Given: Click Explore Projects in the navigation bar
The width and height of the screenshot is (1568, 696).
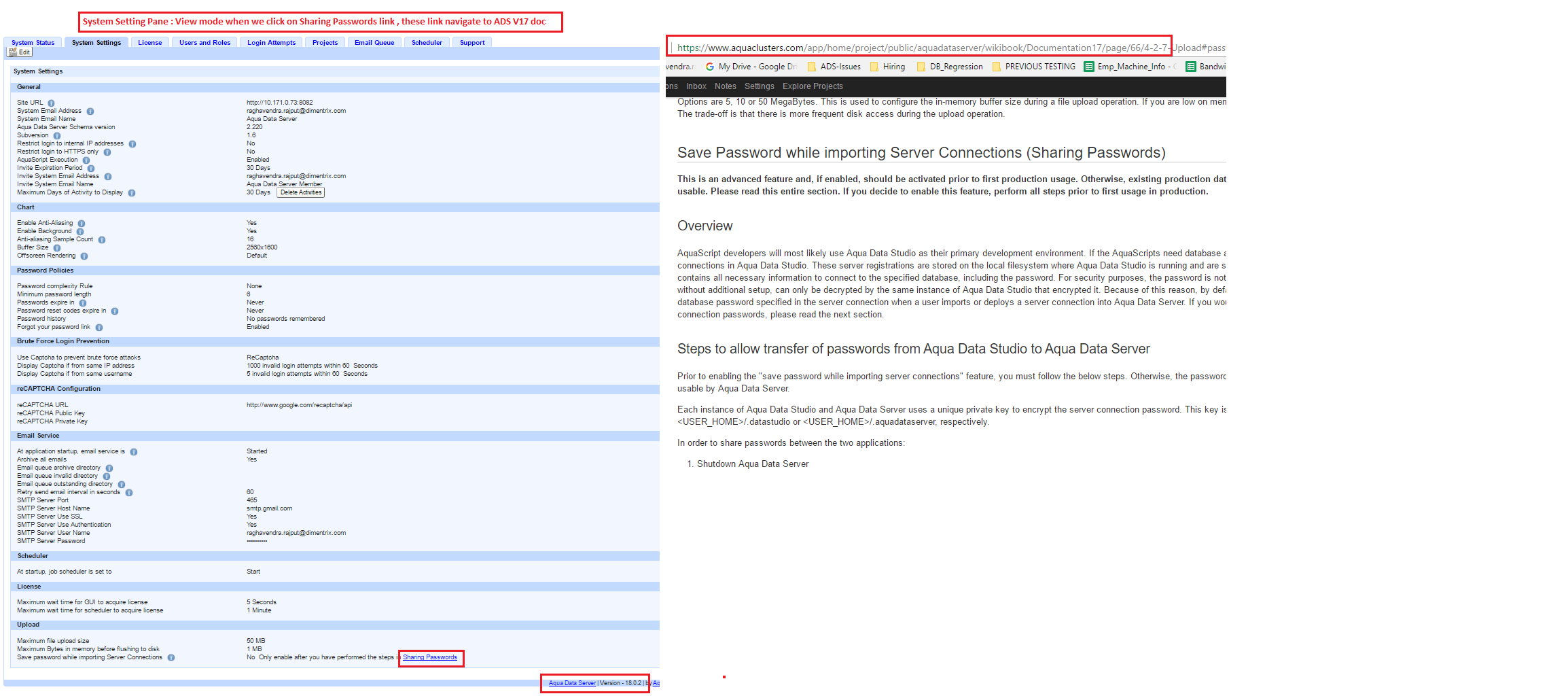Looking at the screenshot, I should (813, 86).
